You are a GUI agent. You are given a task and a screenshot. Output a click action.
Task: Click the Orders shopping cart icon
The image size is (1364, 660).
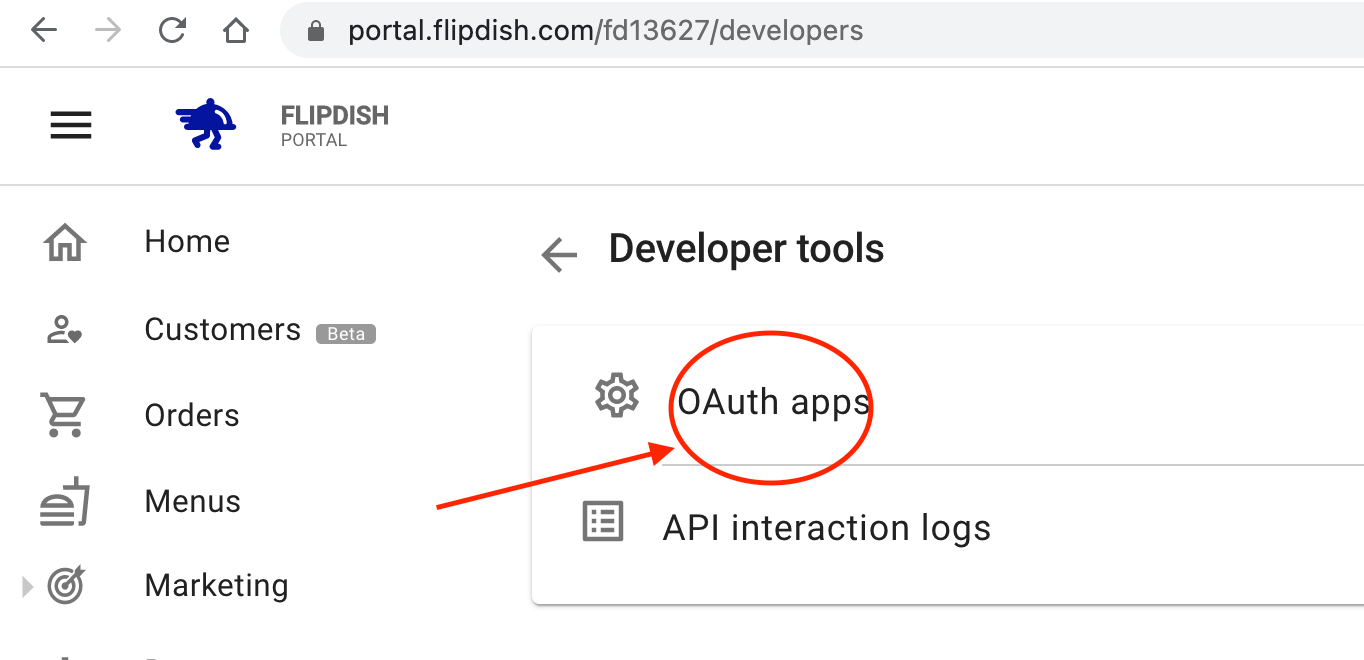click(x=63, y=415)
